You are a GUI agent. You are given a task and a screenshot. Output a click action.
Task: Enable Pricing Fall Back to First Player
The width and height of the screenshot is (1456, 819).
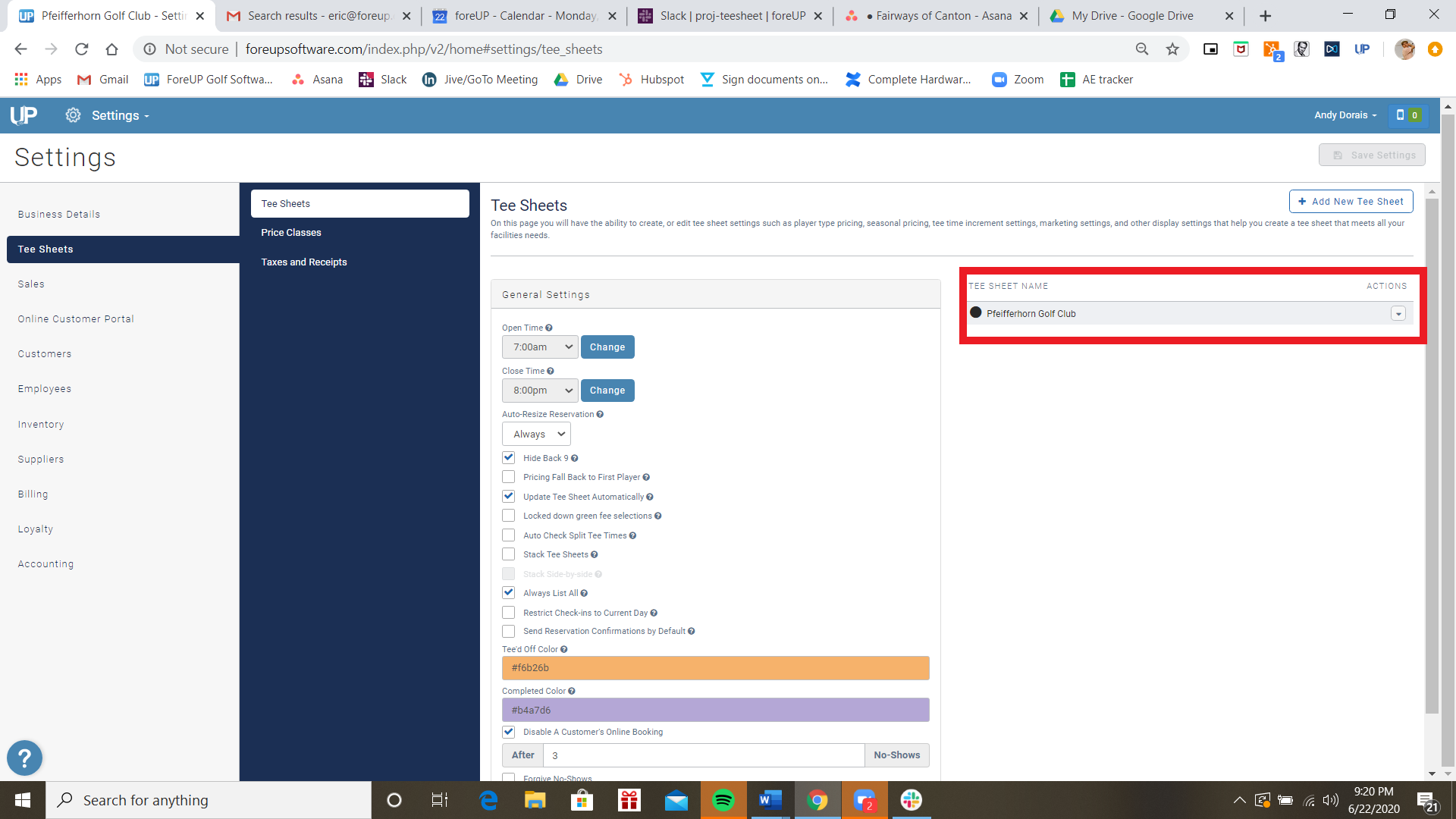tap(509, 477)
